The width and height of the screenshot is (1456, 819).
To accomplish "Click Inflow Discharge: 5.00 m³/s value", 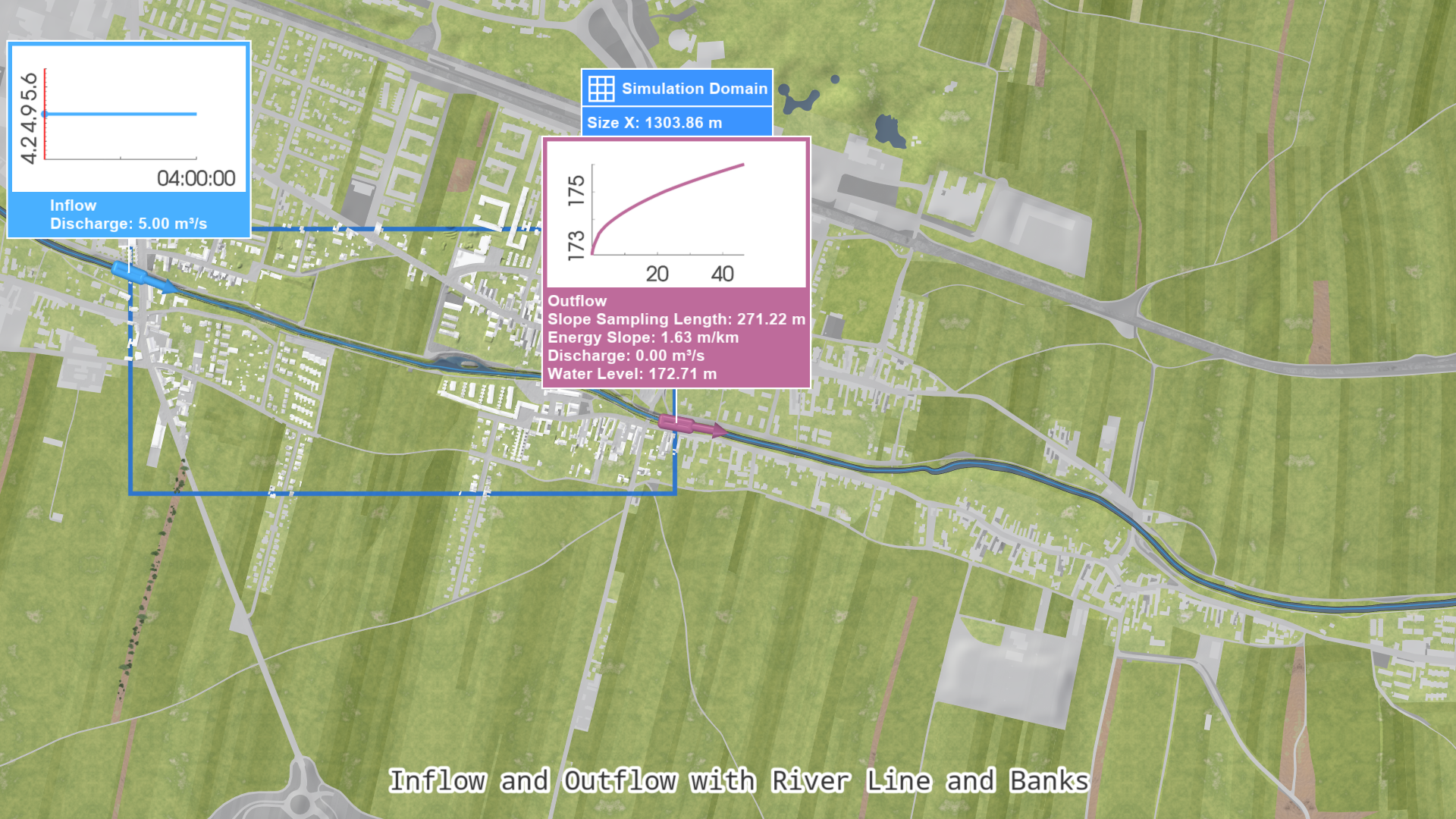I will click(x=128, y=224).
